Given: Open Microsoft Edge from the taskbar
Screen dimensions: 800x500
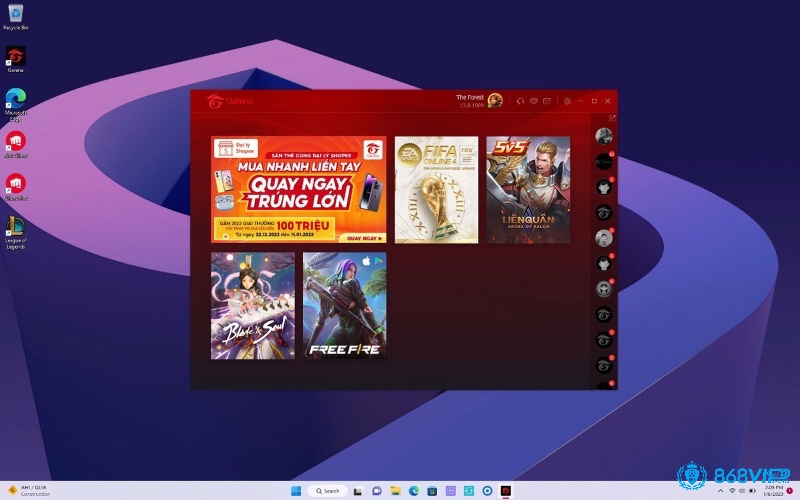Looking at the screenshot, I should (x=414, y=491).
